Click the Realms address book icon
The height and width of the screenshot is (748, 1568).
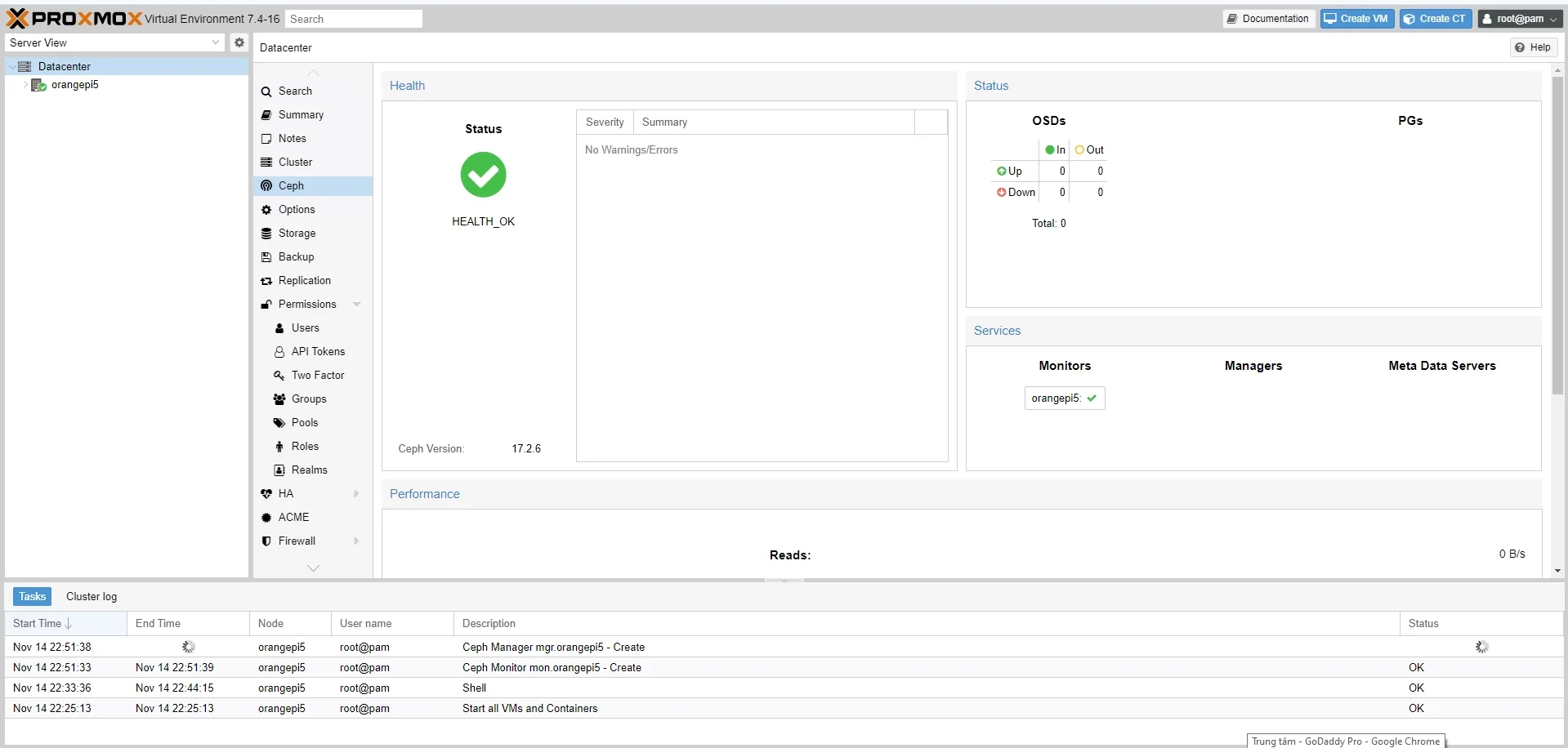click(x=279, y=470)
